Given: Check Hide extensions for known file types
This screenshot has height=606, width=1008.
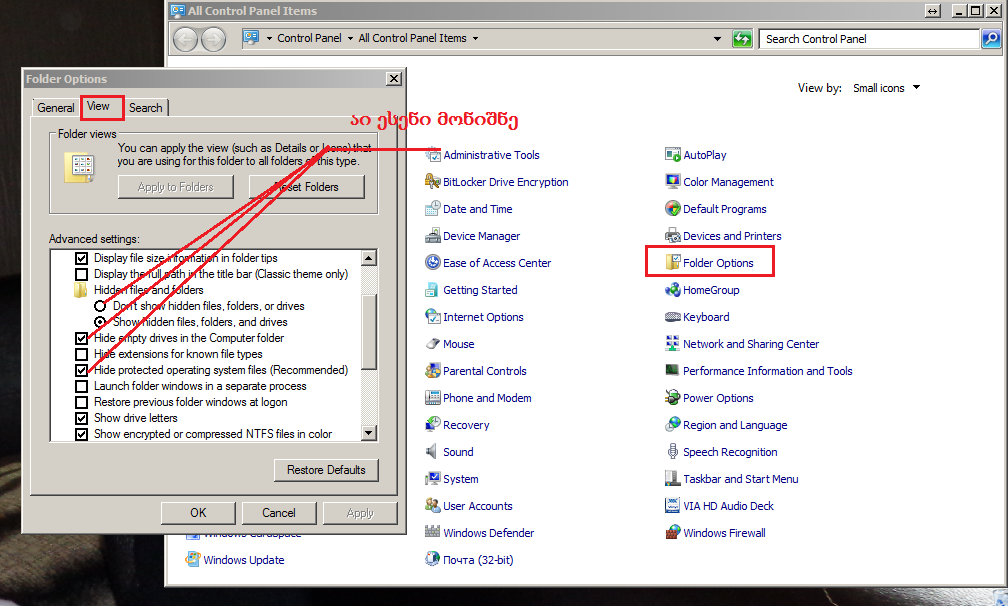Looking at the screenshot, I should pos(81,354).
